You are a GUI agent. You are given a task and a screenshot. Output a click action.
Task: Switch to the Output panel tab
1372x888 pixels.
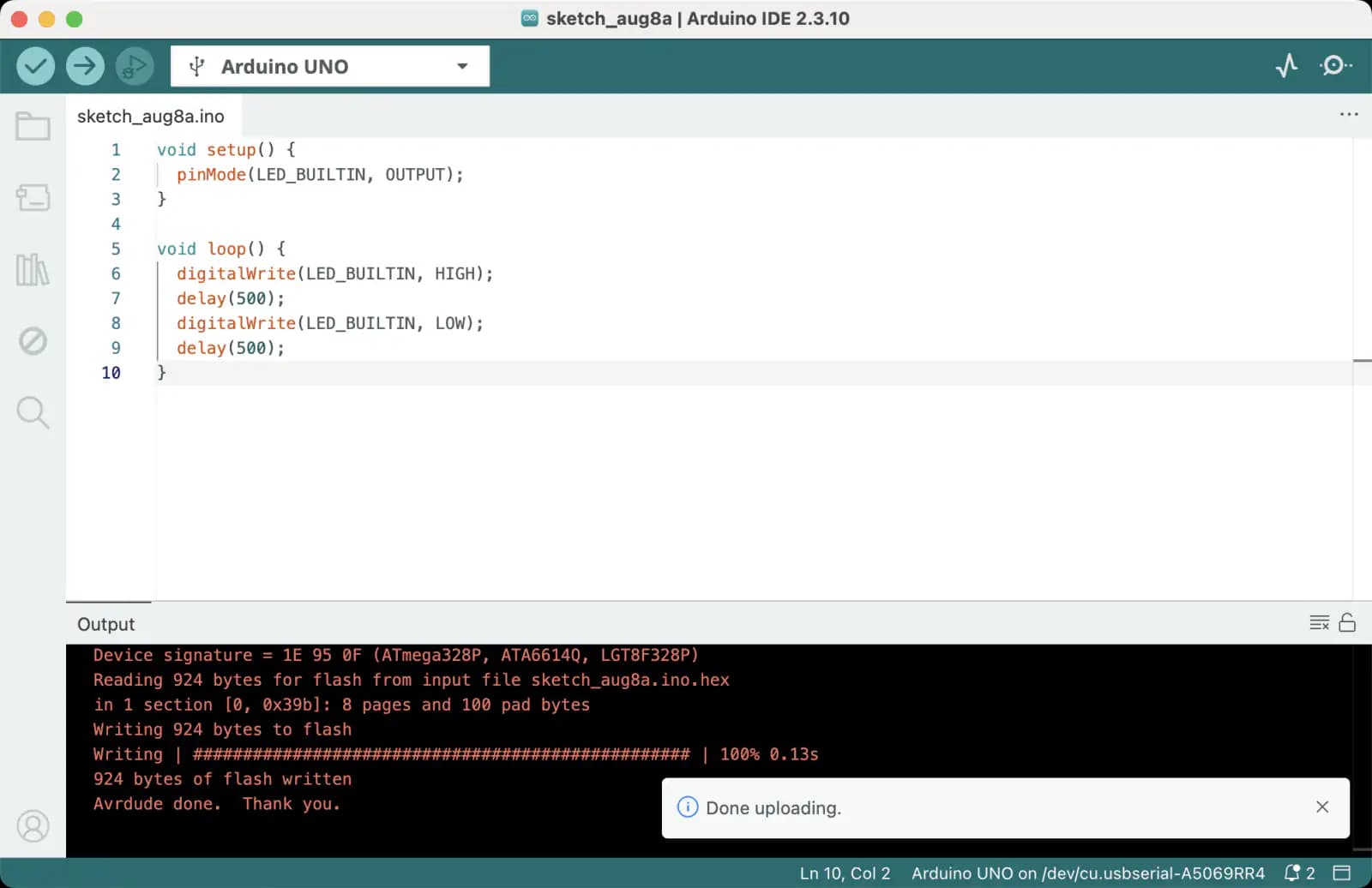click(x=106, y=624)
